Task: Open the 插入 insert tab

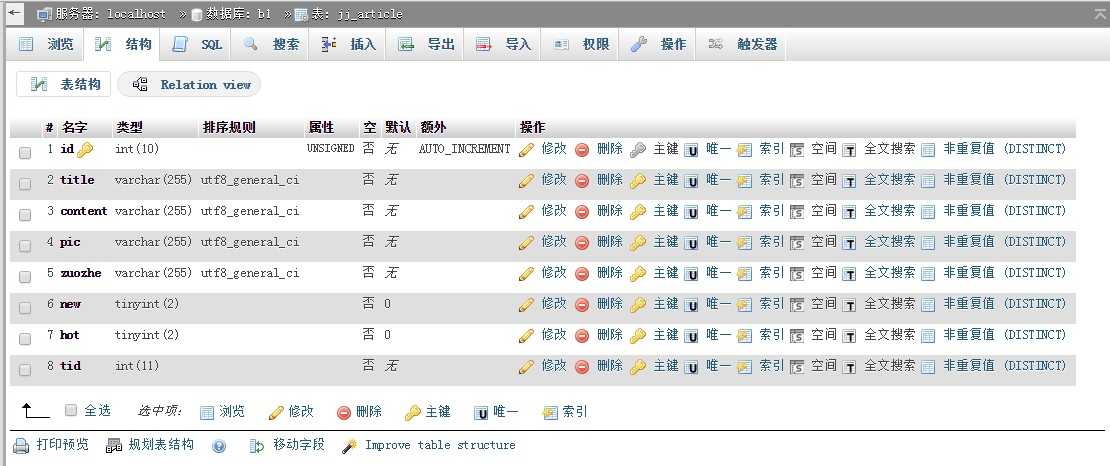Action: coord(348,44)
